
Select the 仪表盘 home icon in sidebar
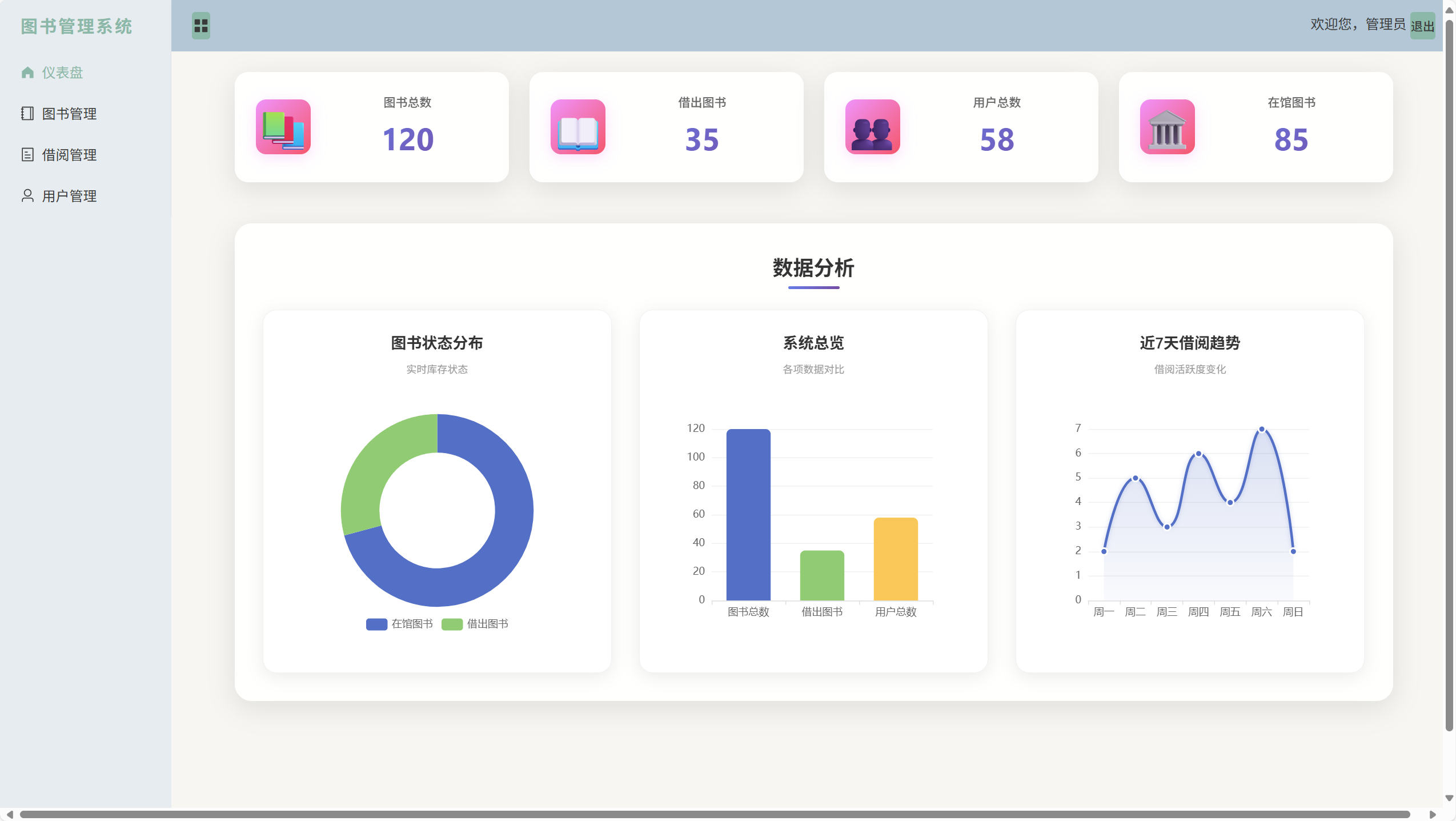point(28,73)
